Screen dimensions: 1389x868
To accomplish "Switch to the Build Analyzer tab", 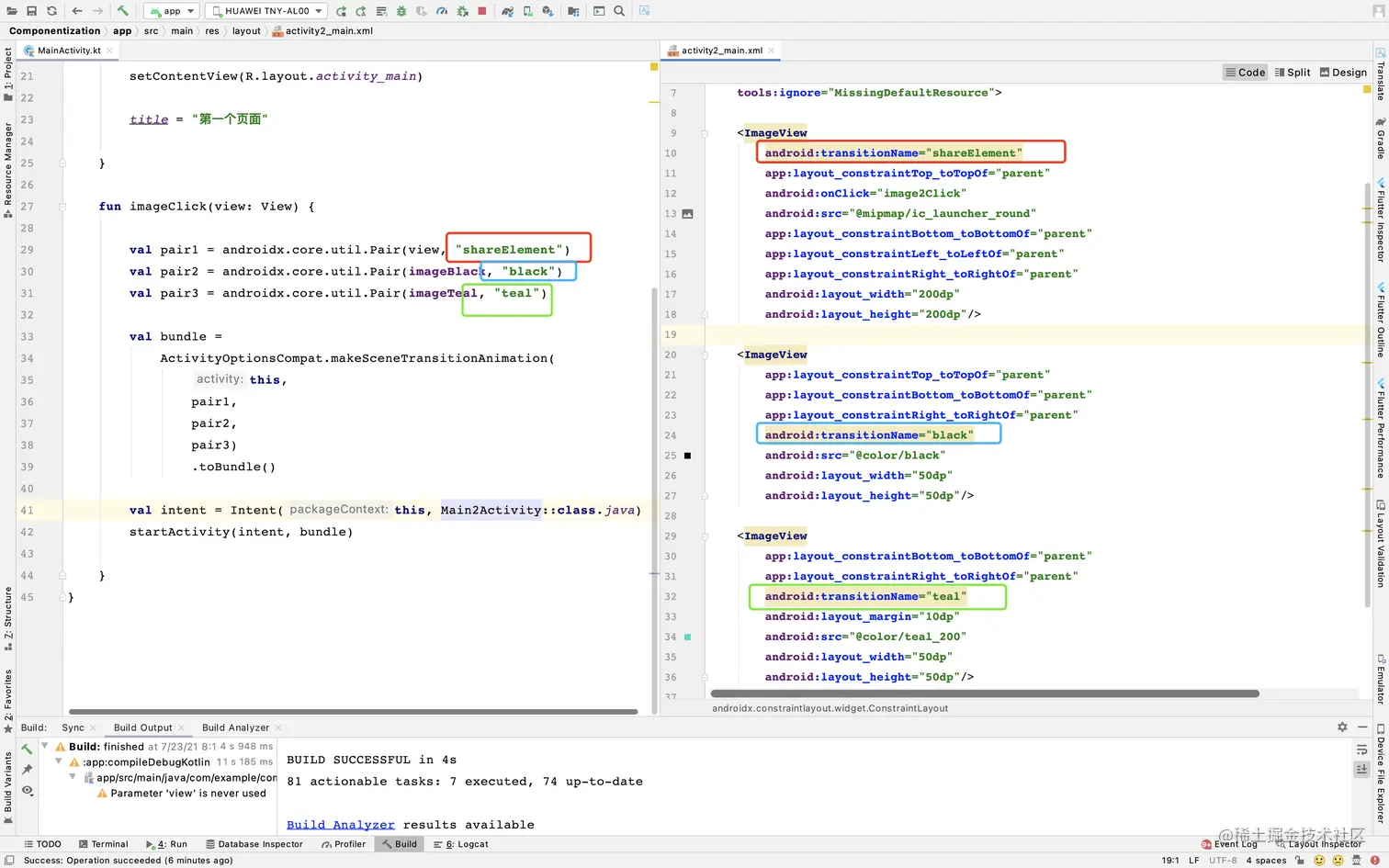I will (x=235, y=727).
